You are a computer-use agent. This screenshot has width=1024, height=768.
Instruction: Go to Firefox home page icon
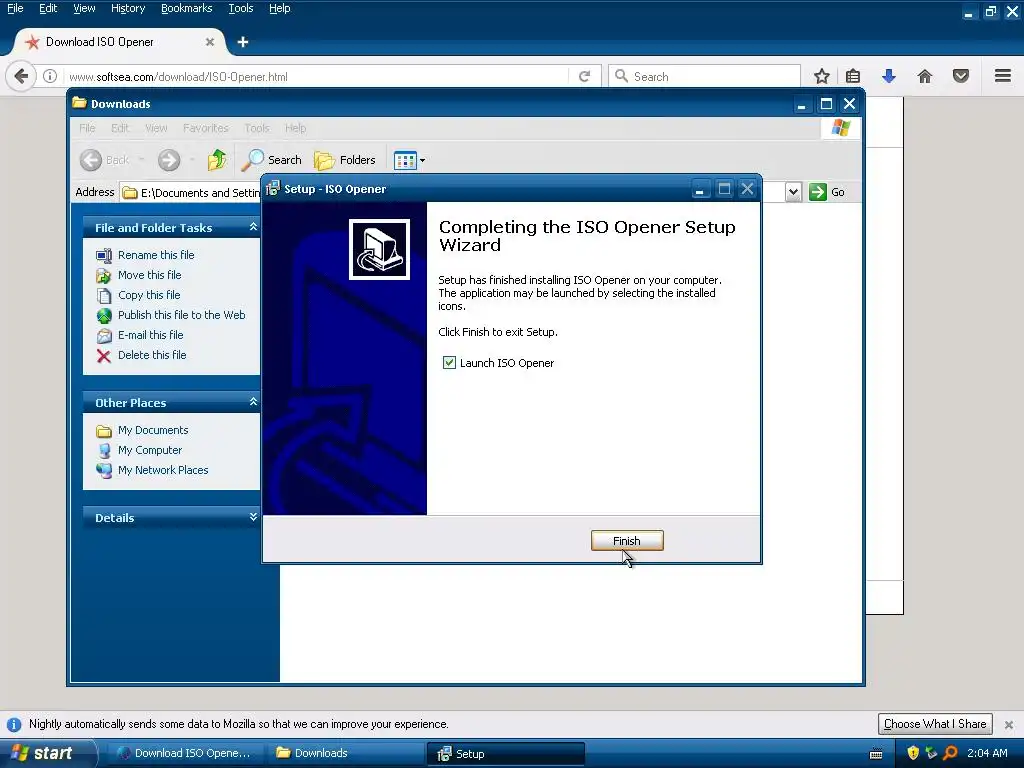pos(925,76)
